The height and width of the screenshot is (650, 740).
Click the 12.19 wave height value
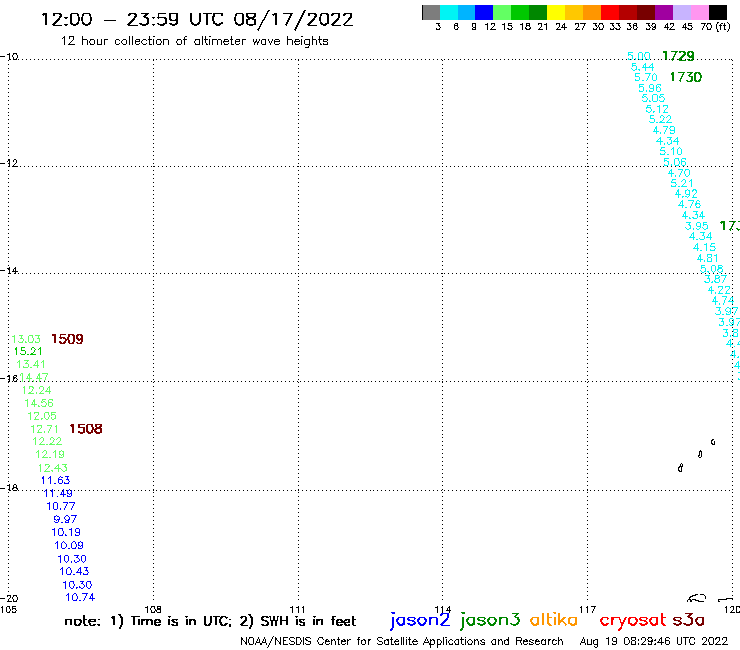click(x=50, y=454)
